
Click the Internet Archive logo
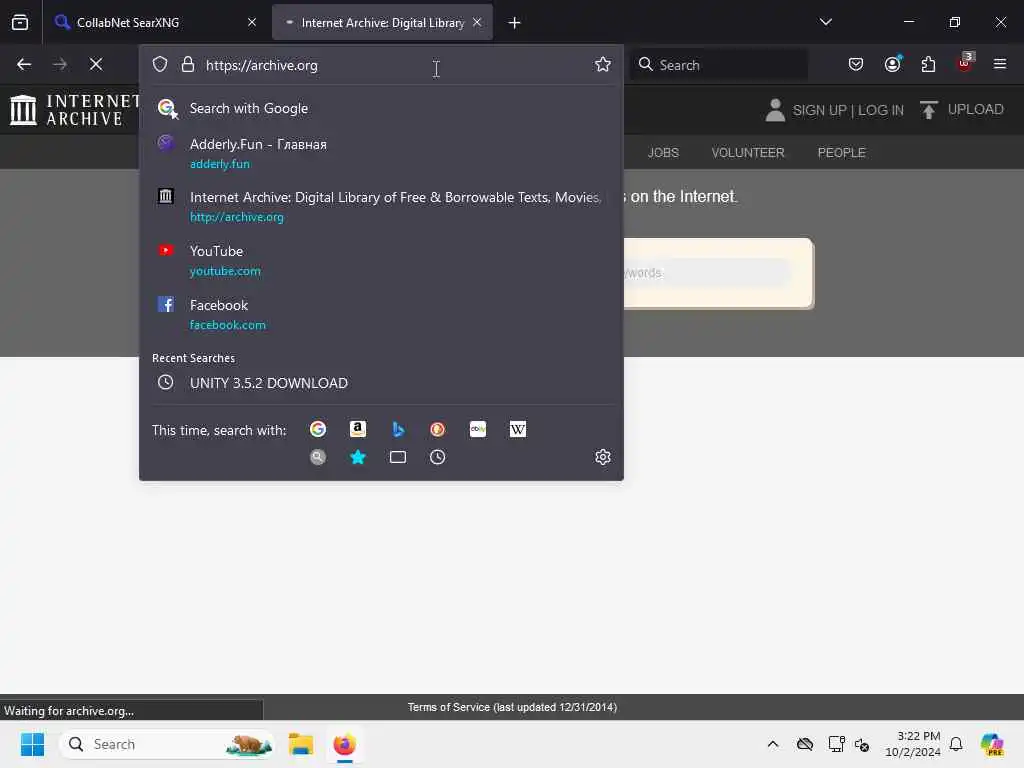[74, 109]
